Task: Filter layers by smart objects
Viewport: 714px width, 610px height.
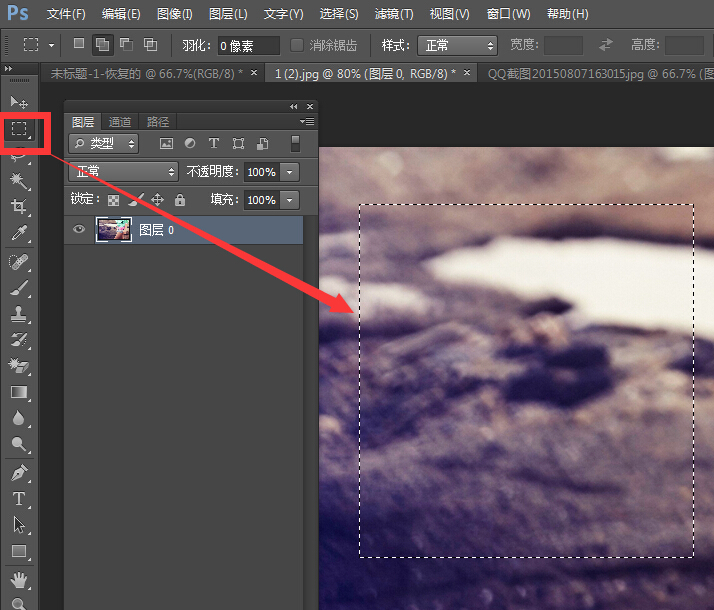Action: (x=263, y=144)
